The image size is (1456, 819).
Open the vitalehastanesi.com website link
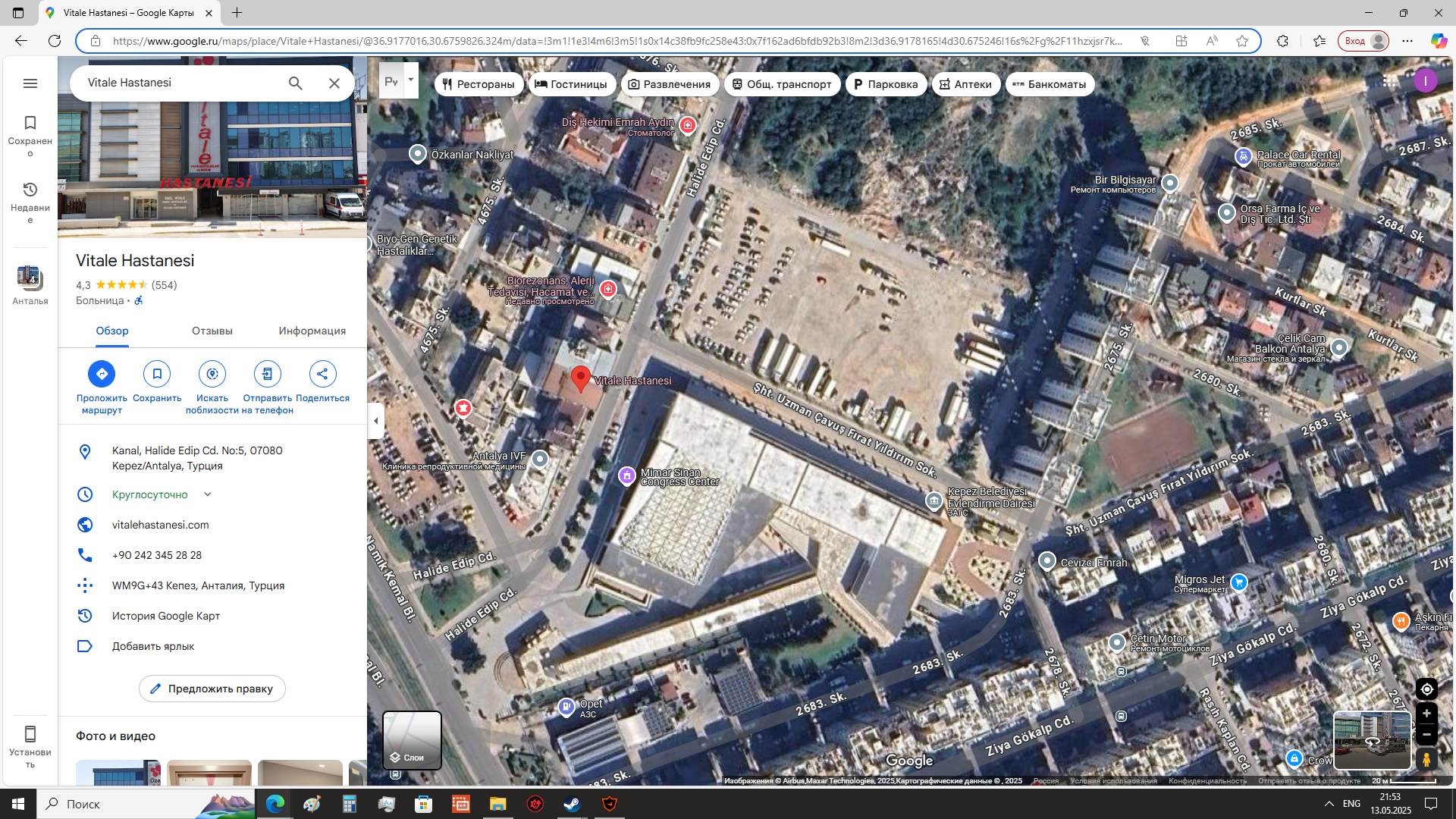pos(161,525)
